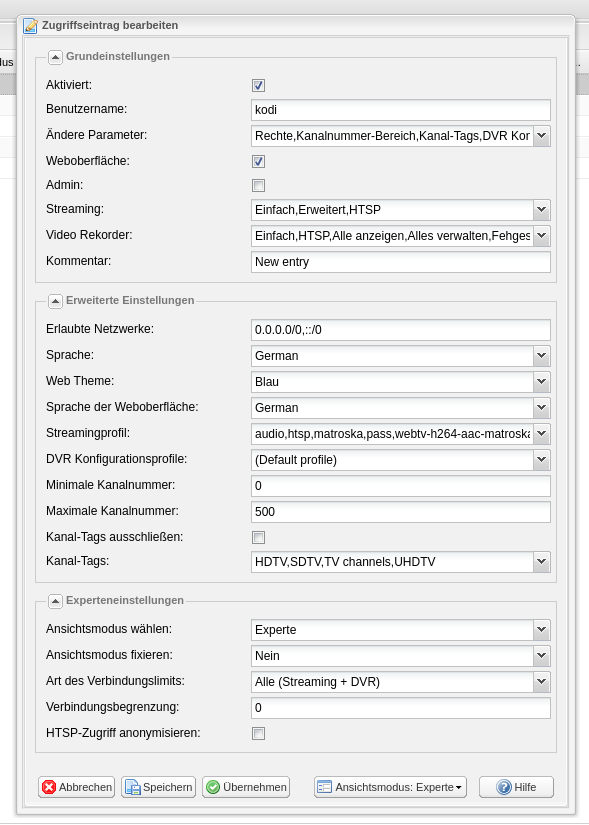589x825 pixels.
Task: Collapse the Erweiterte Einstellungen section
Action: click(x=55, y=301)
